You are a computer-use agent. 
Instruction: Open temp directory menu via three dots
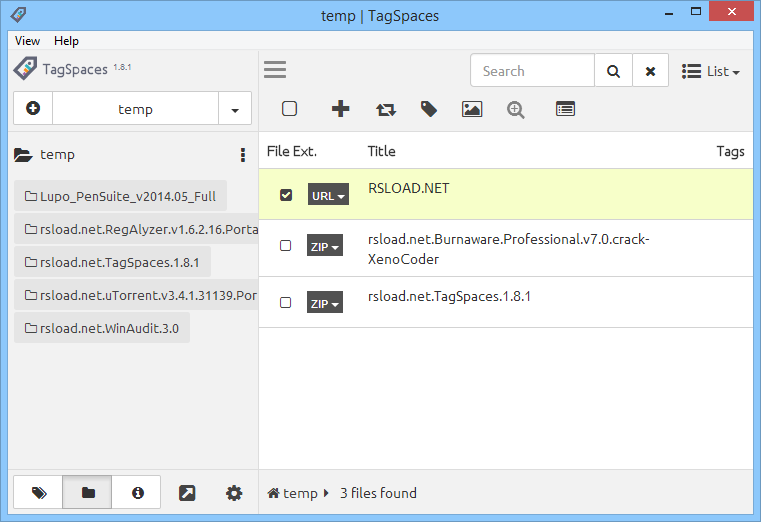pos(243,155)
